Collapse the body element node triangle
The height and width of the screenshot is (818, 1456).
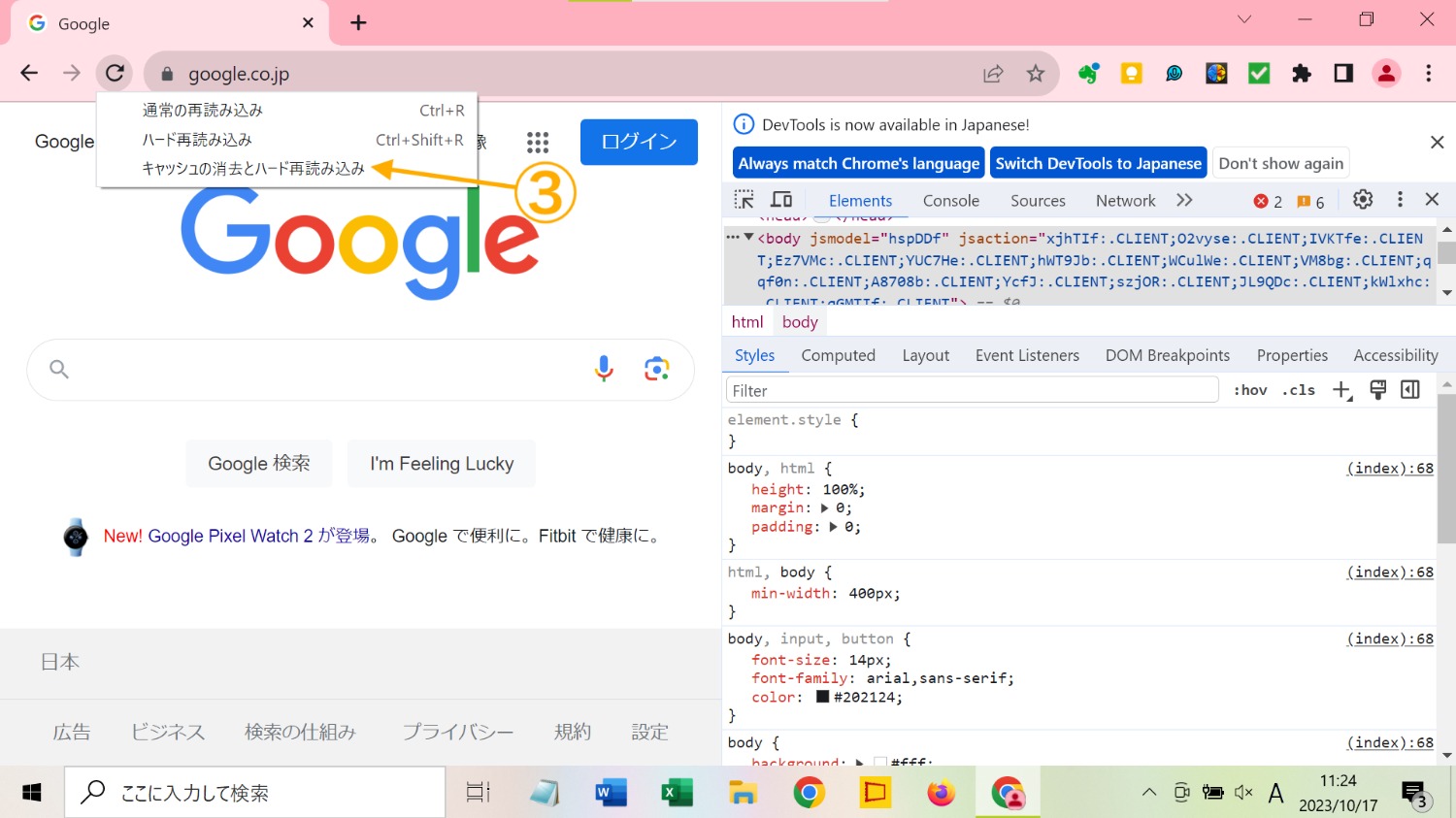[748, 237]
